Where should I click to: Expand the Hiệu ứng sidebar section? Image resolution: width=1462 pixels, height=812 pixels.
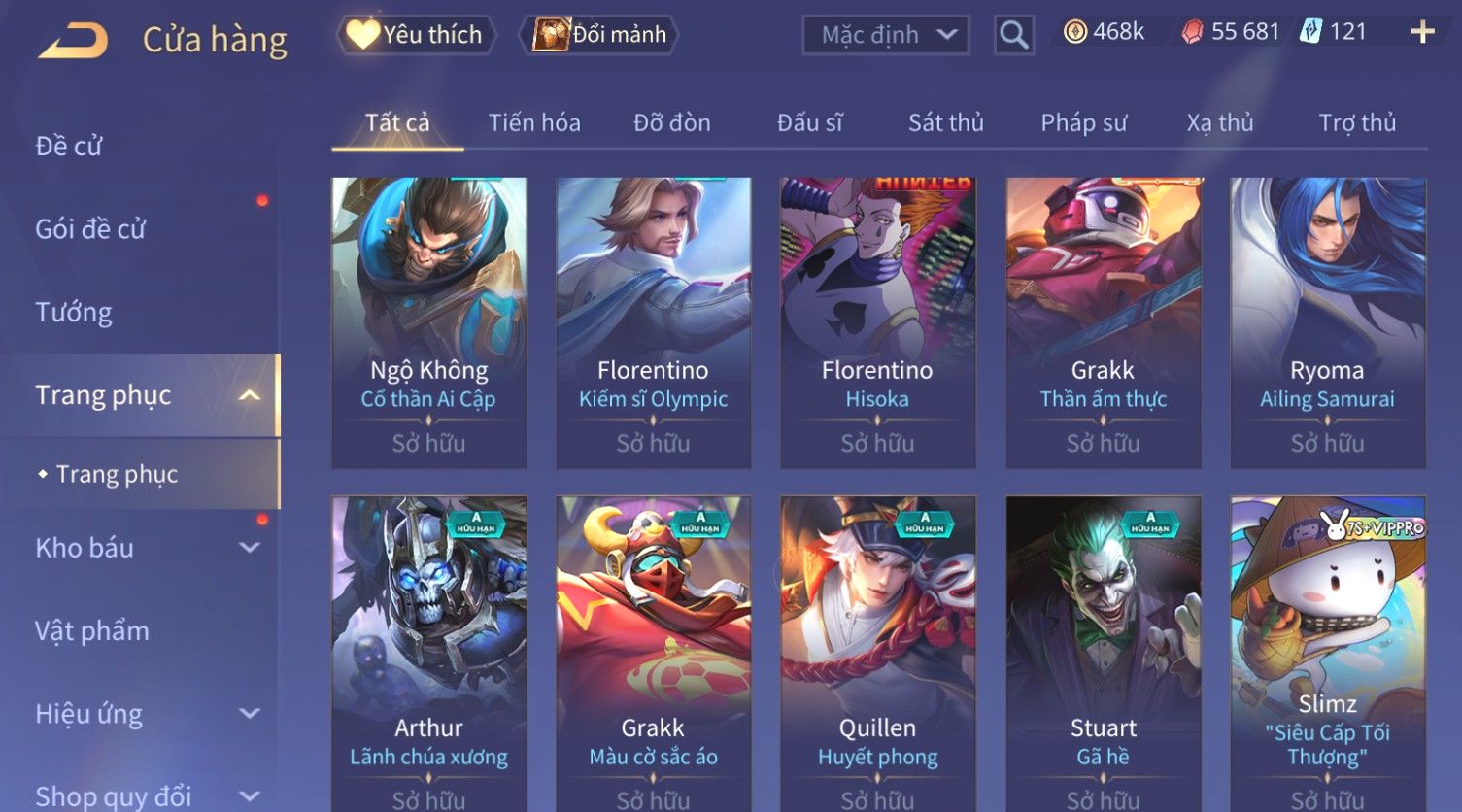tap(249, 714)
